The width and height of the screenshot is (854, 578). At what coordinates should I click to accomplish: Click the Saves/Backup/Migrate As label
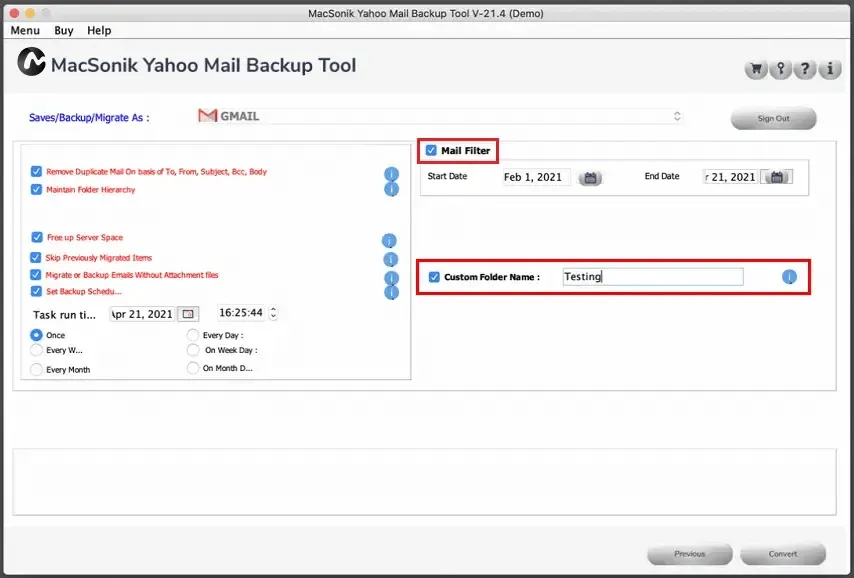pos(89,118)
